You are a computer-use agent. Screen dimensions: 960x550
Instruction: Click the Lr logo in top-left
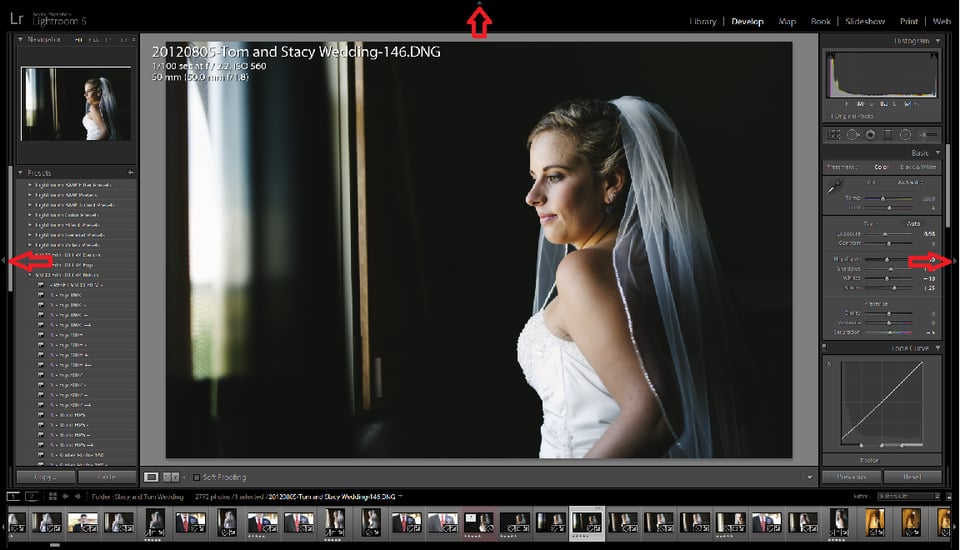coord(17,19)
